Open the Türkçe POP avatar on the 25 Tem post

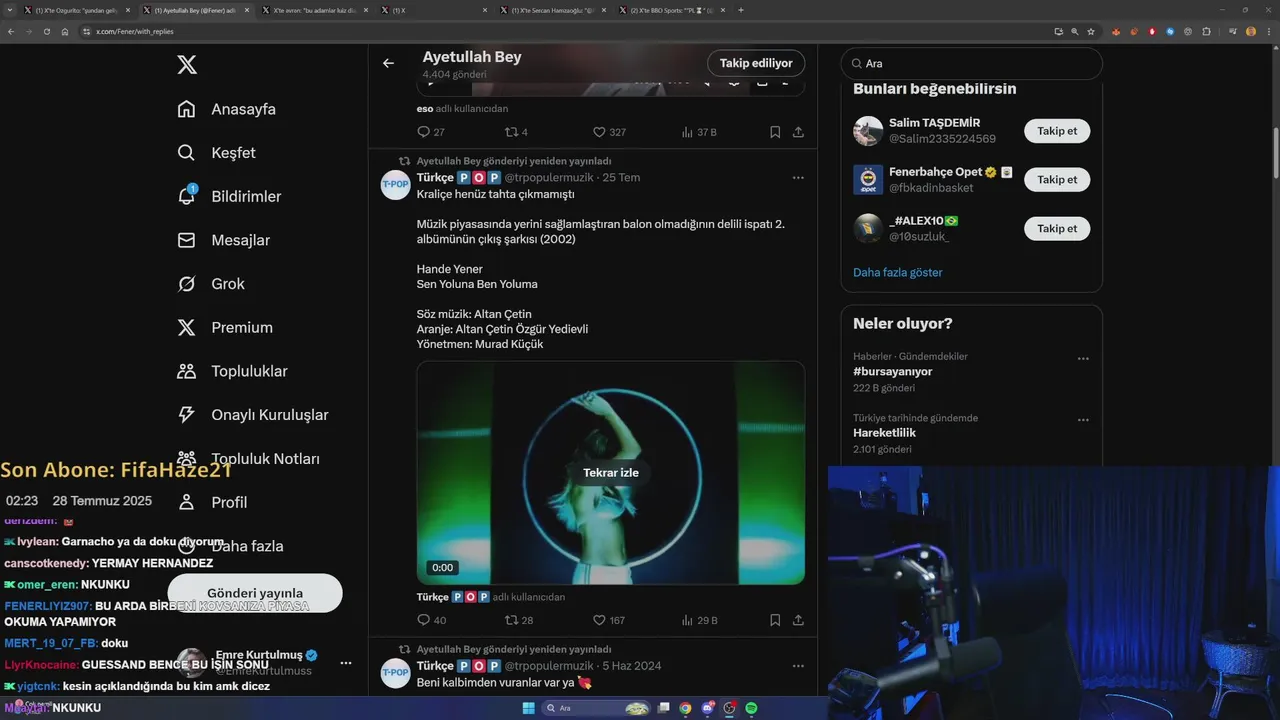(x=396, y=185)
